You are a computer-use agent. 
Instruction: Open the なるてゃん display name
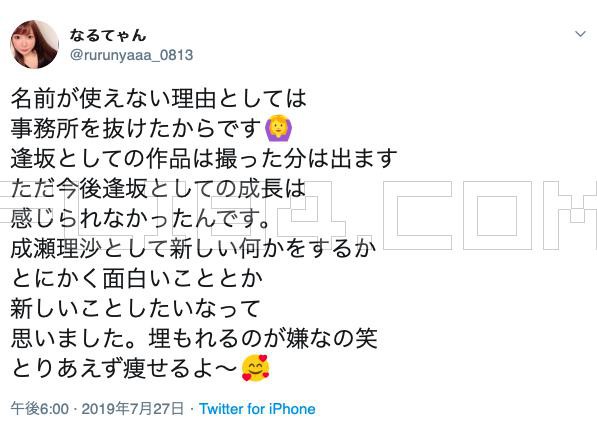pos(108,35)
